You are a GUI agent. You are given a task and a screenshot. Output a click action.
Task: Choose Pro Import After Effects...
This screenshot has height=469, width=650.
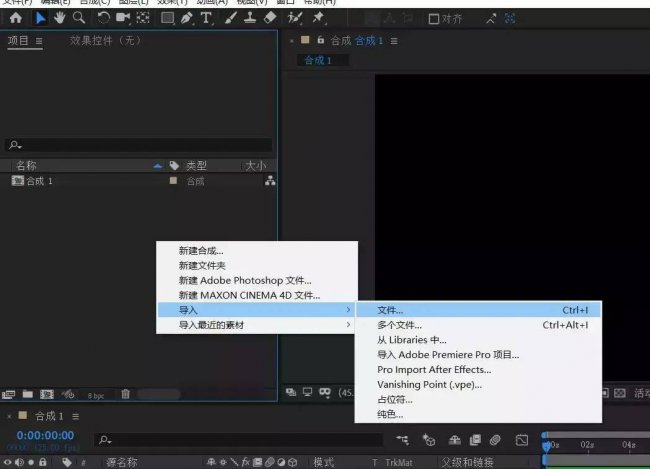click(478, 370)
